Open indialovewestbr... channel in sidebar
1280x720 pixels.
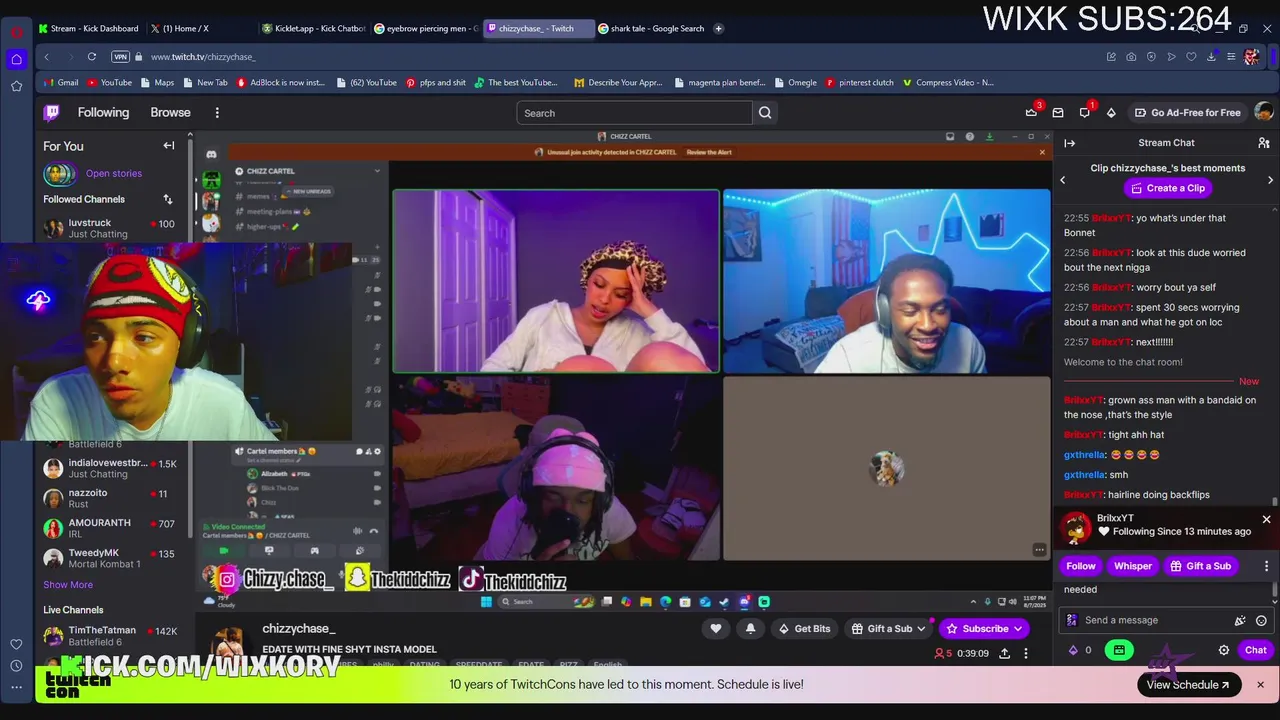109,468
